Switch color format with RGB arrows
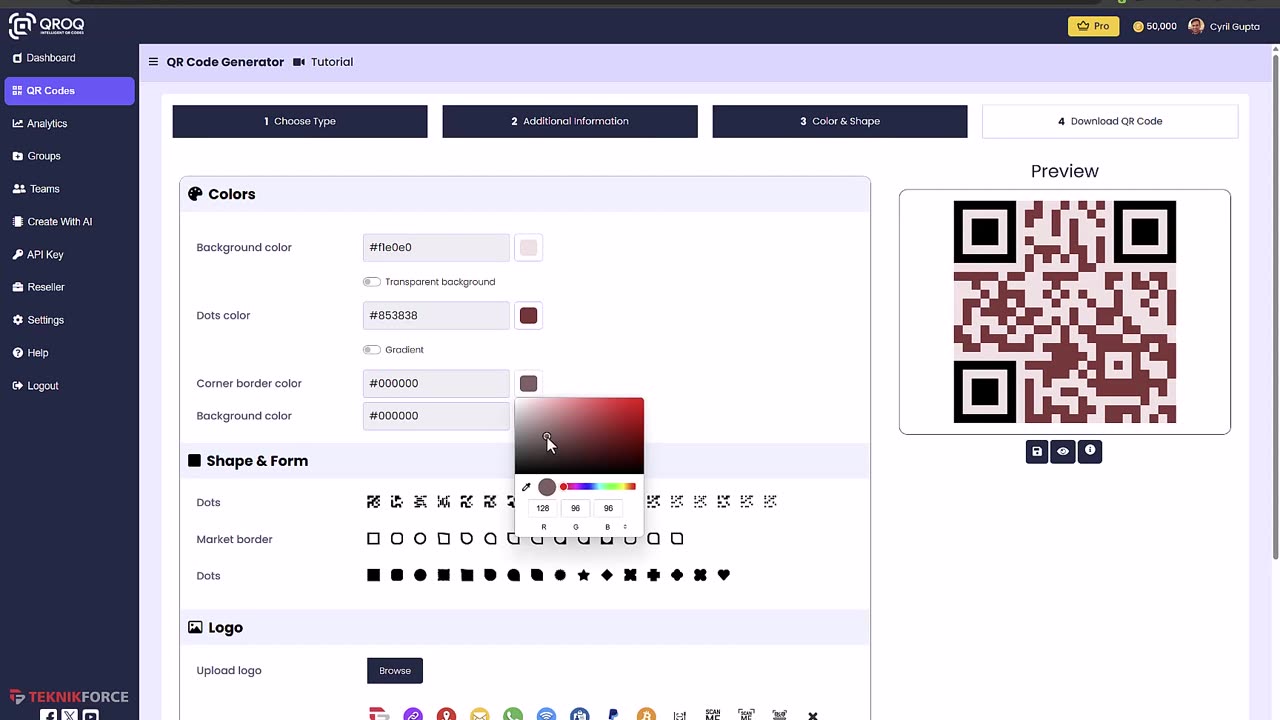This screenshot has width=1280, height=720. coord(625,527)
